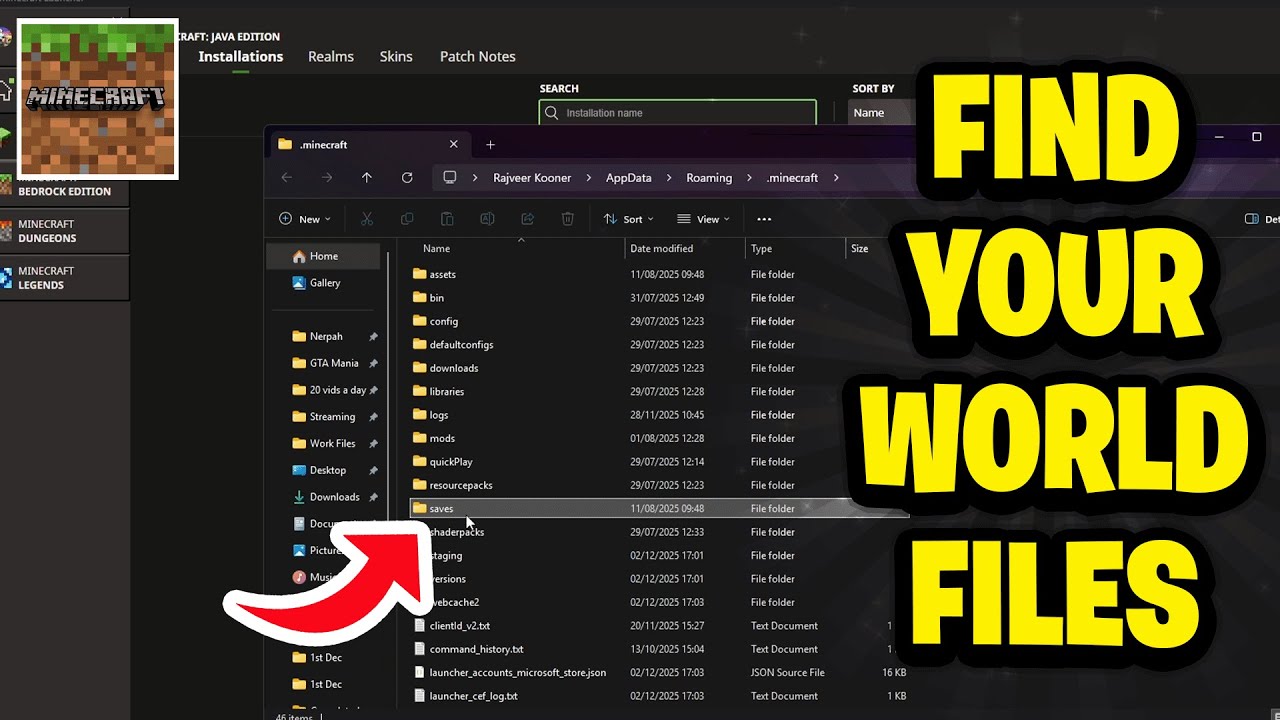Select Minecraft Dungeons in launcher sidebar
Screen dimensions: 1280x720
(64, 231)
